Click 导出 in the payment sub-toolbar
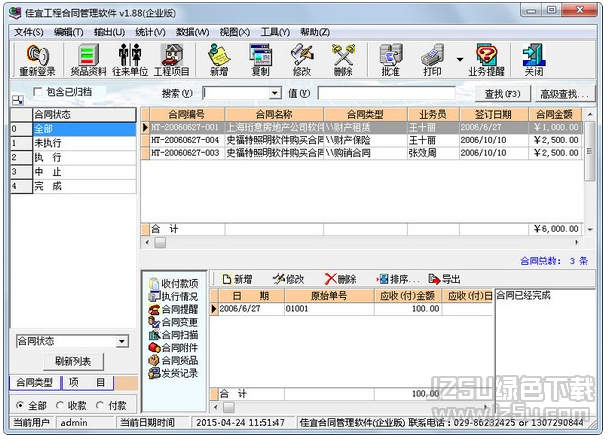The image size is (608, 440). click(x=444, y=279)
